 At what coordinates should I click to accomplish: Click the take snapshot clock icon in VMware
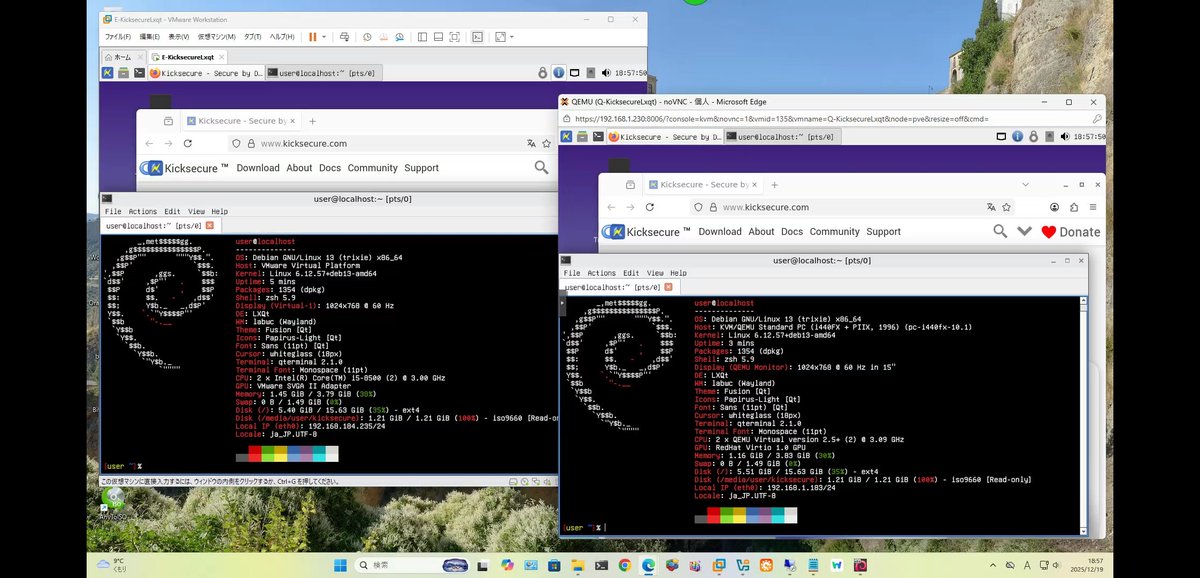367,37
